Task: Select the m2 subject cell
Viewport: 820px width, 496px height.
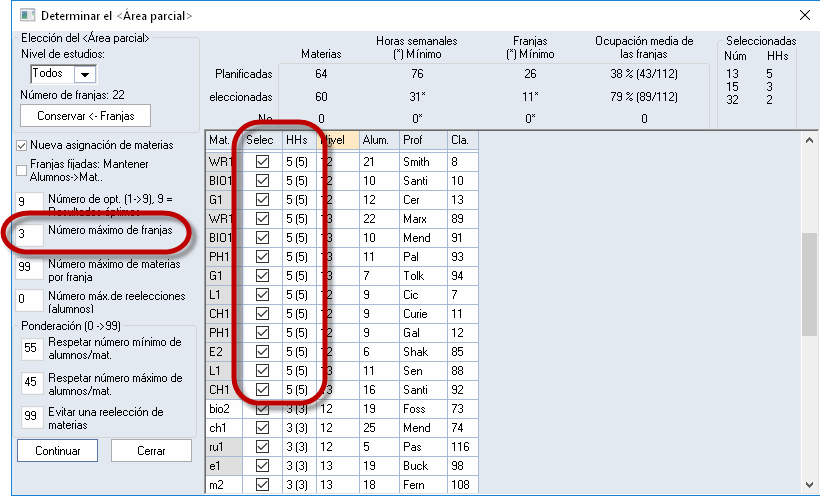Action: pos(224,485)
